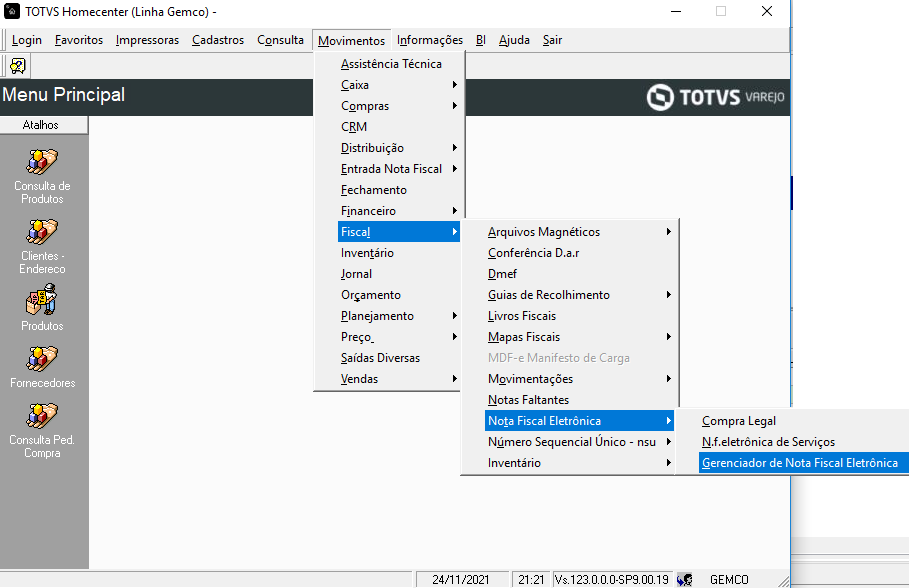Click the date 24/11/2021 in status bar
The image size is (909, 588).
tap(461, 579)
